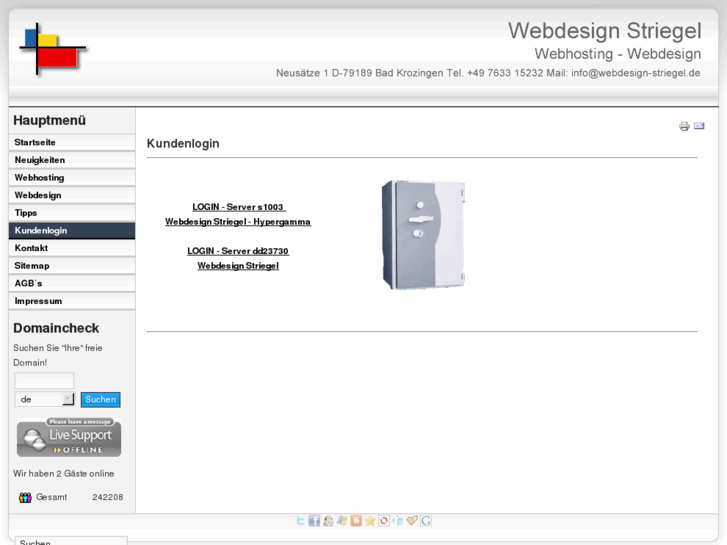Click the safe image

pos(423,235)
